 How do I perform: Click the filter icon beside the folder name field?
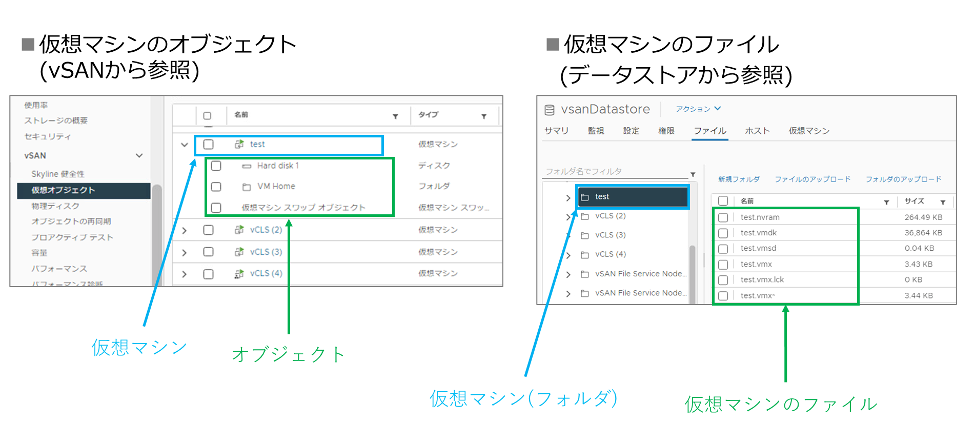tap(692, 174)
